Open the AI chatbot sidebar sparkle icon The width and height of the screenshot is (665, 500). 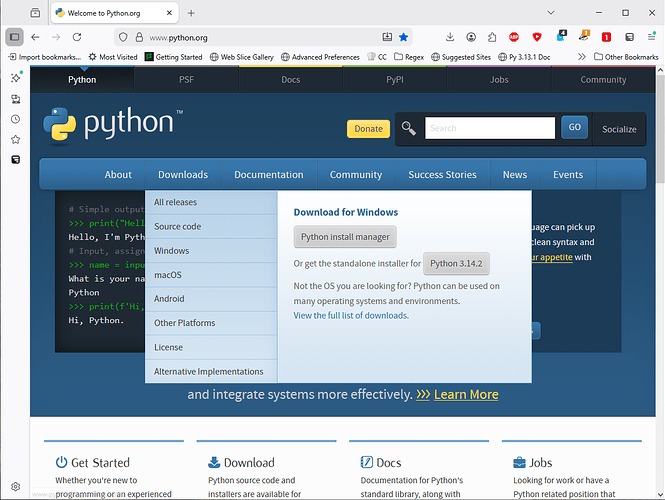click(x=16, y=78)
